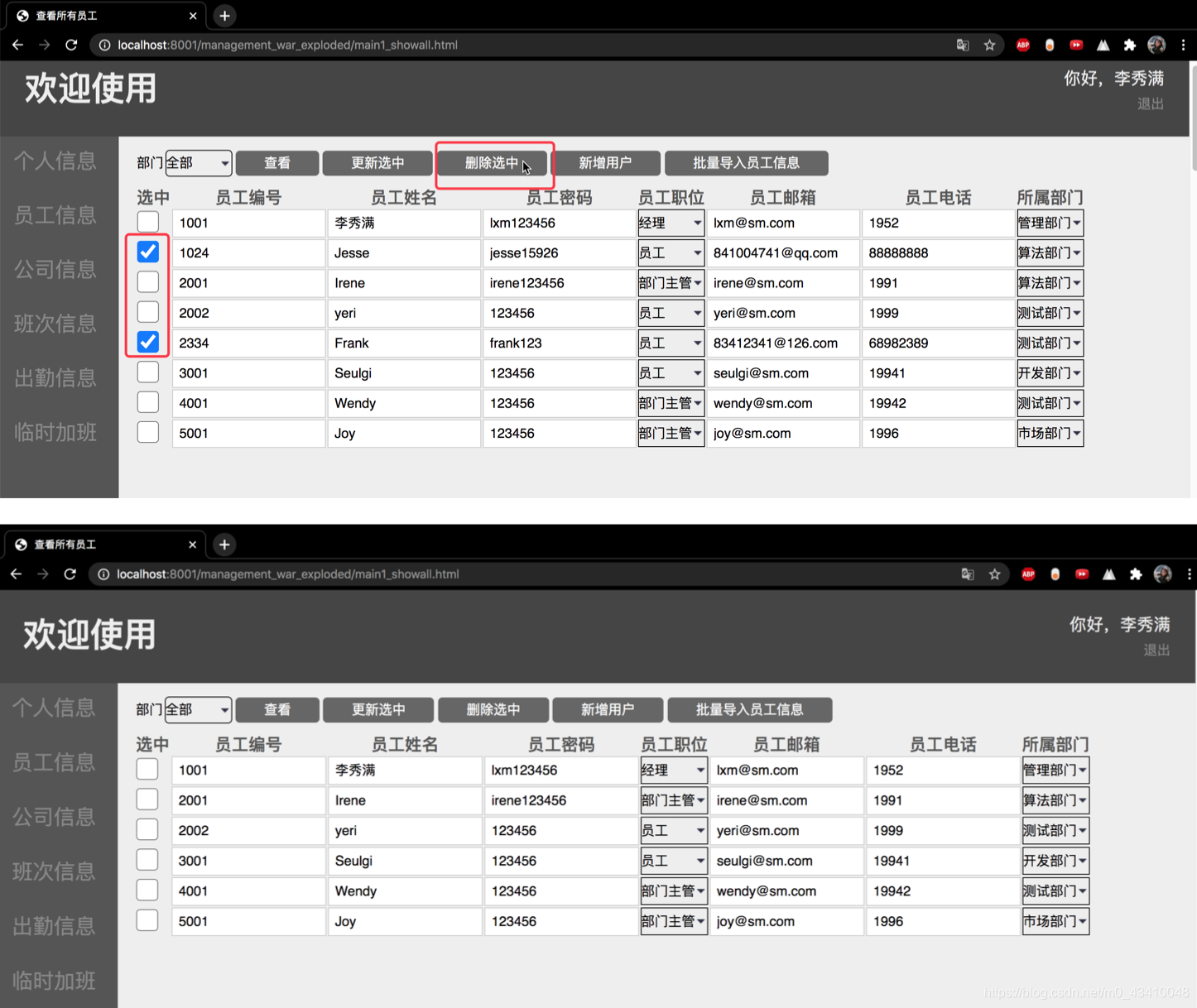Reload the page in the top browser window
This screenshot has height=1008, width=1197.
[x=71, y=45]
